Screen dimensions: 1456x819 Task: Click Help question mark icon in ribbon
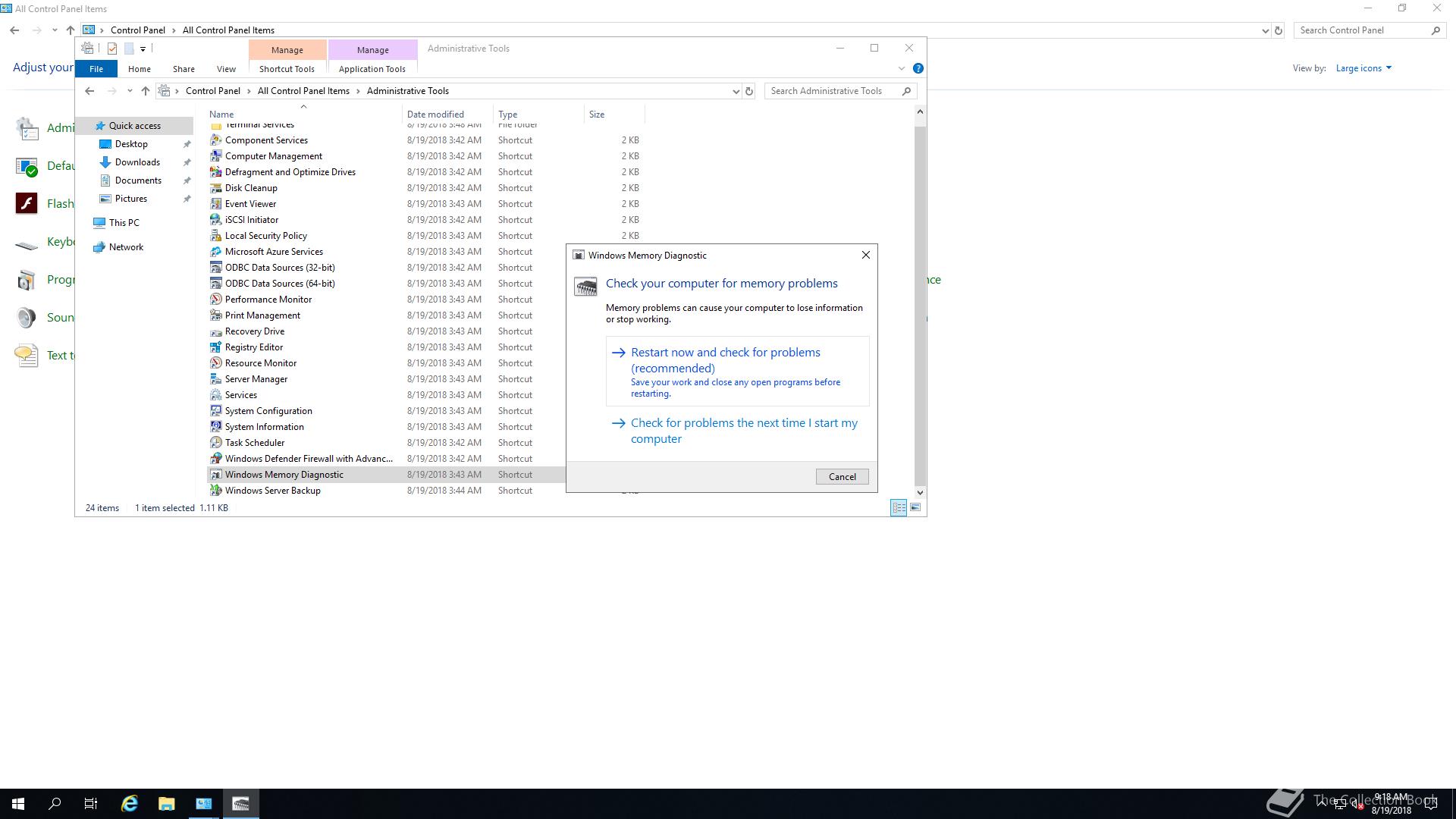(918, 68)
